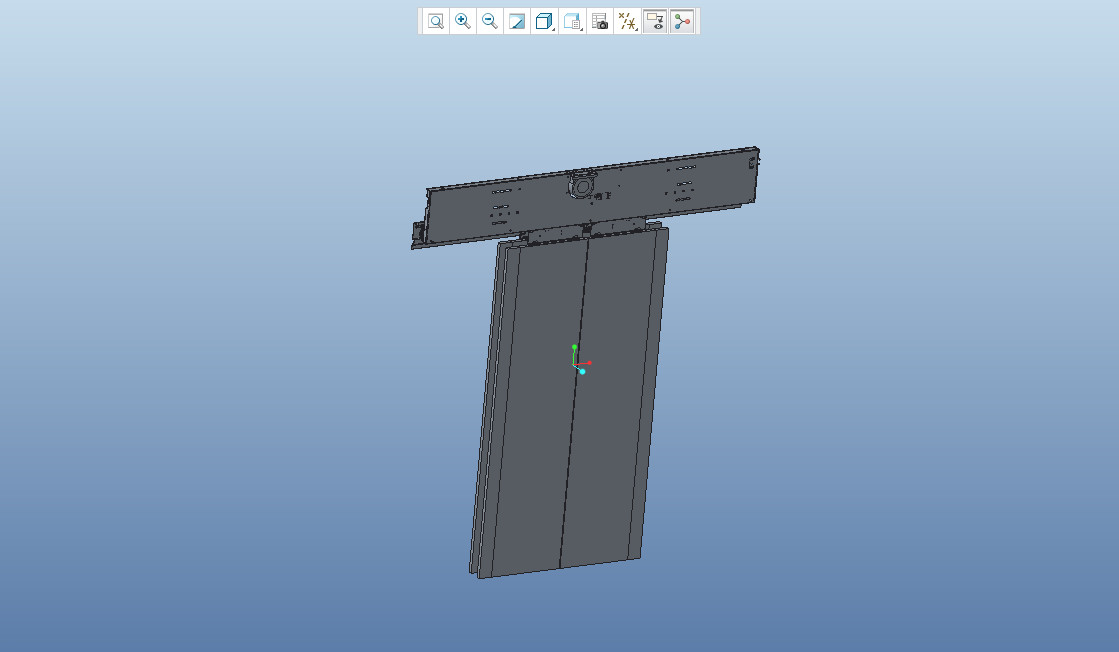The height and width of the screenshot is (652, 1119).
Task: Activate the Zoom Out tool
Action: point(490,21)
